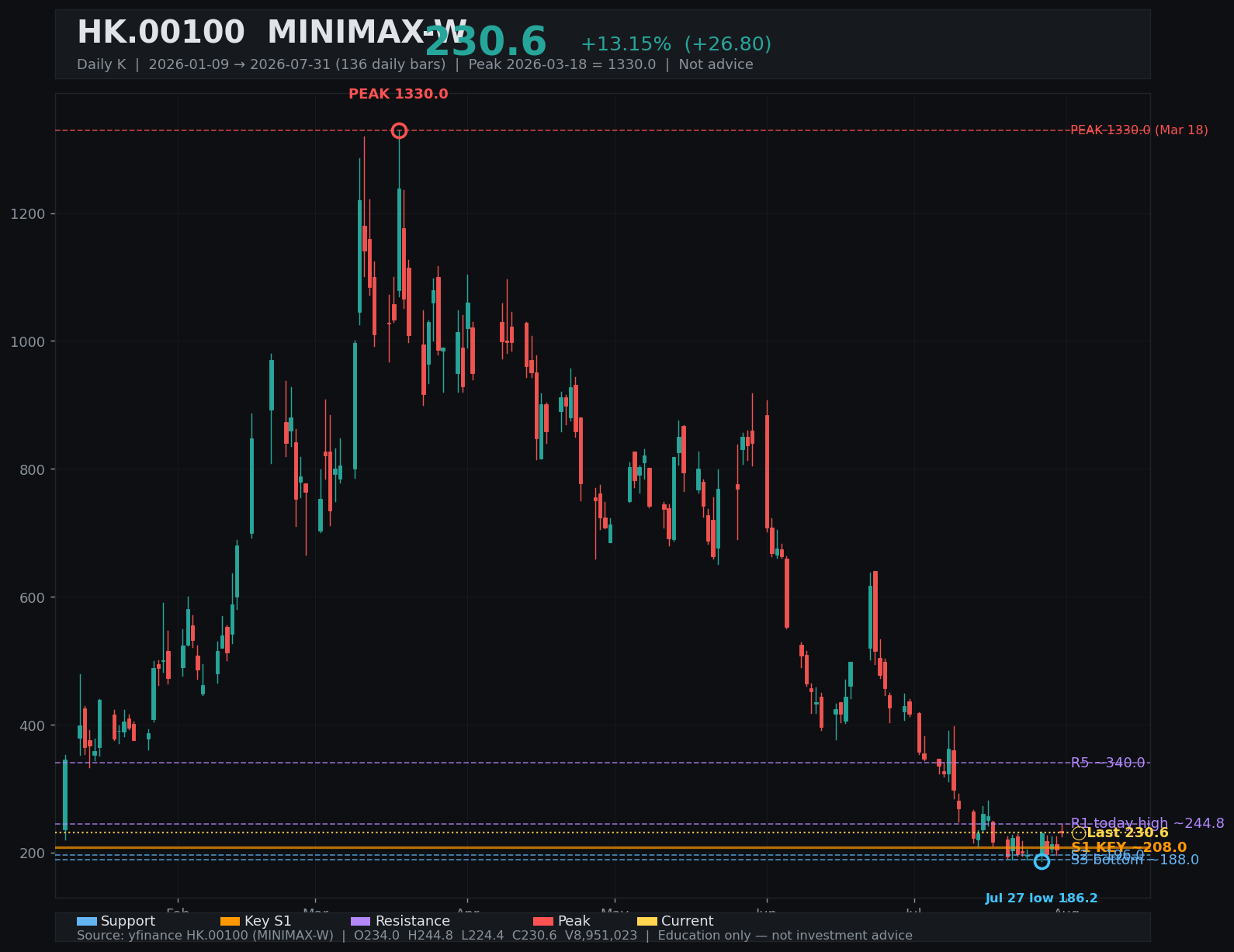Click the "Peak" legend text
The height and width of the screenshot is (952, 1234).
click(574, 921)
